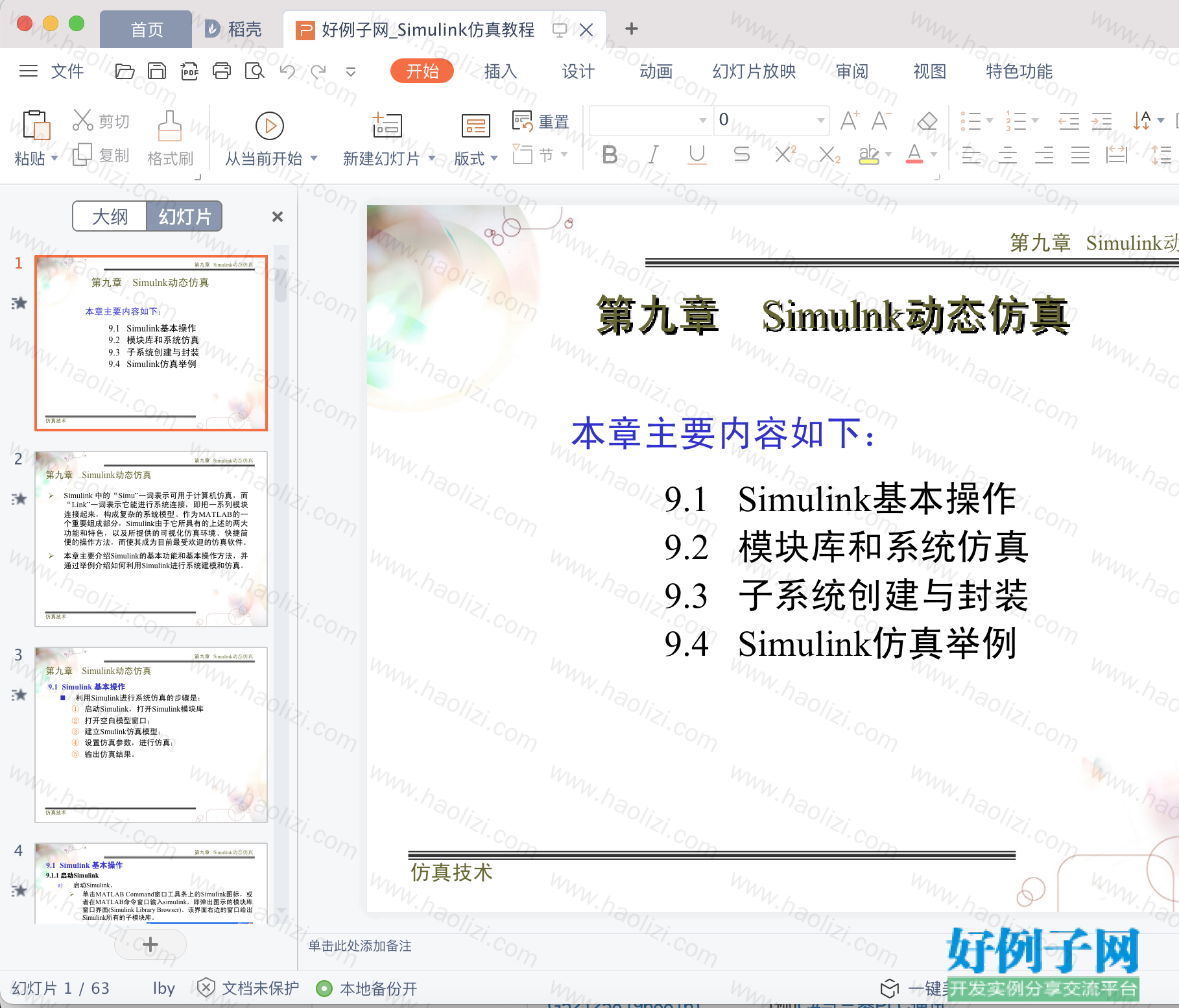Screen dimensions: 1179x1008
Task: Switch panel to 幻灯片 slides view
Action: tap(185, 216)
